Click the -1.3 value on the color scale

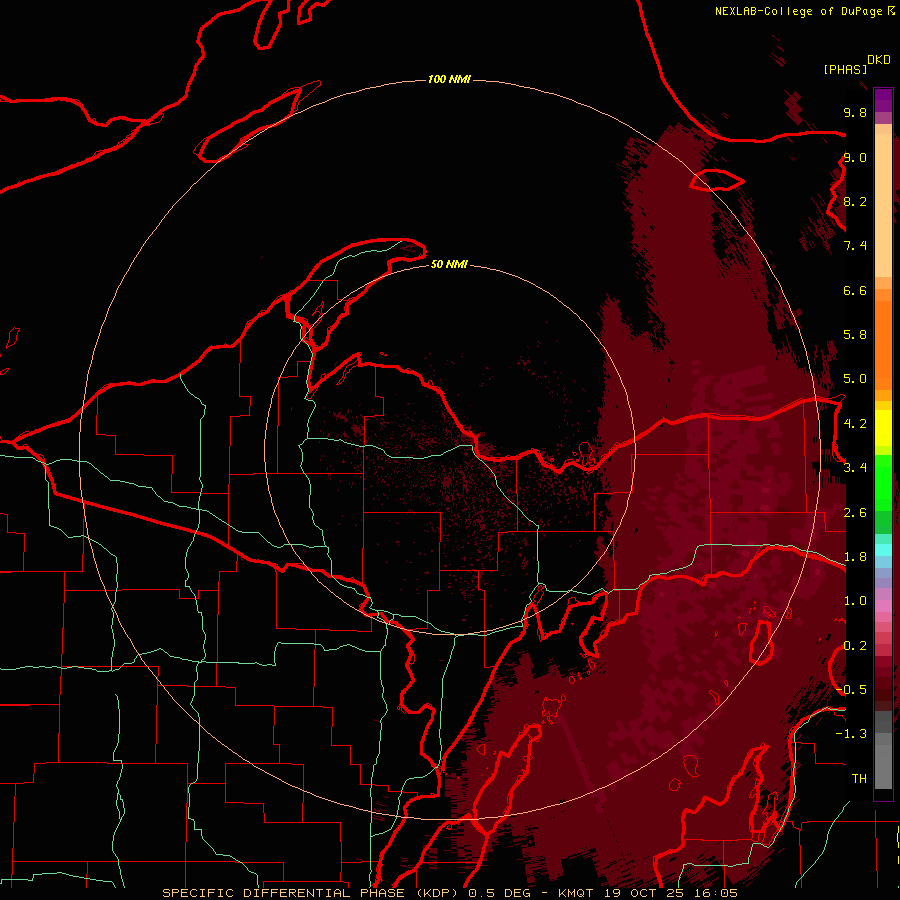pos(851,734)
